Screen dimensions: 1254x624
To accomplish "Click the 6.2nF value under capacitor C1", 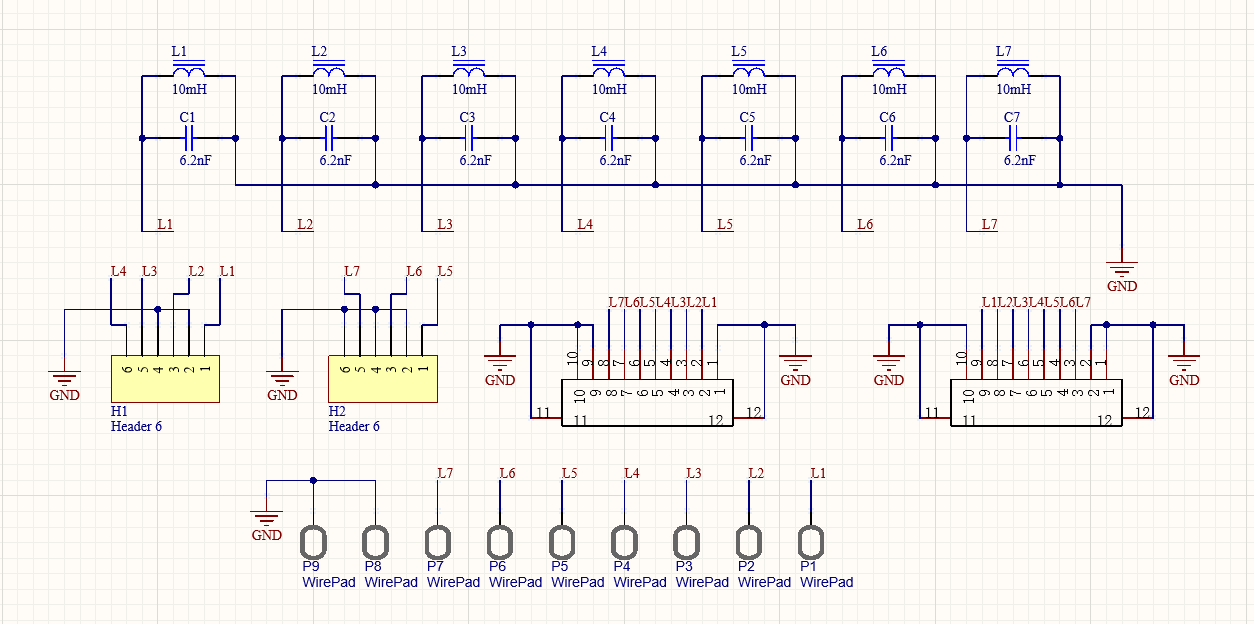I will point(195,160).
